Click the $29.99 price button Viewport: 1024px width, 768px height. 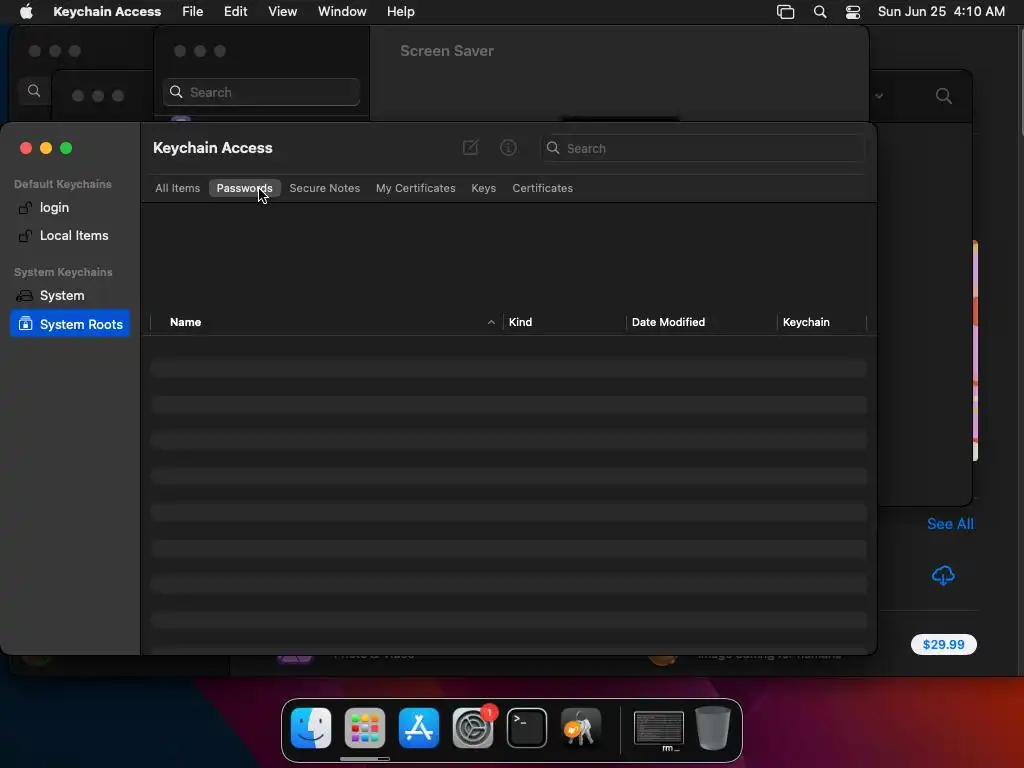[944, 645]
